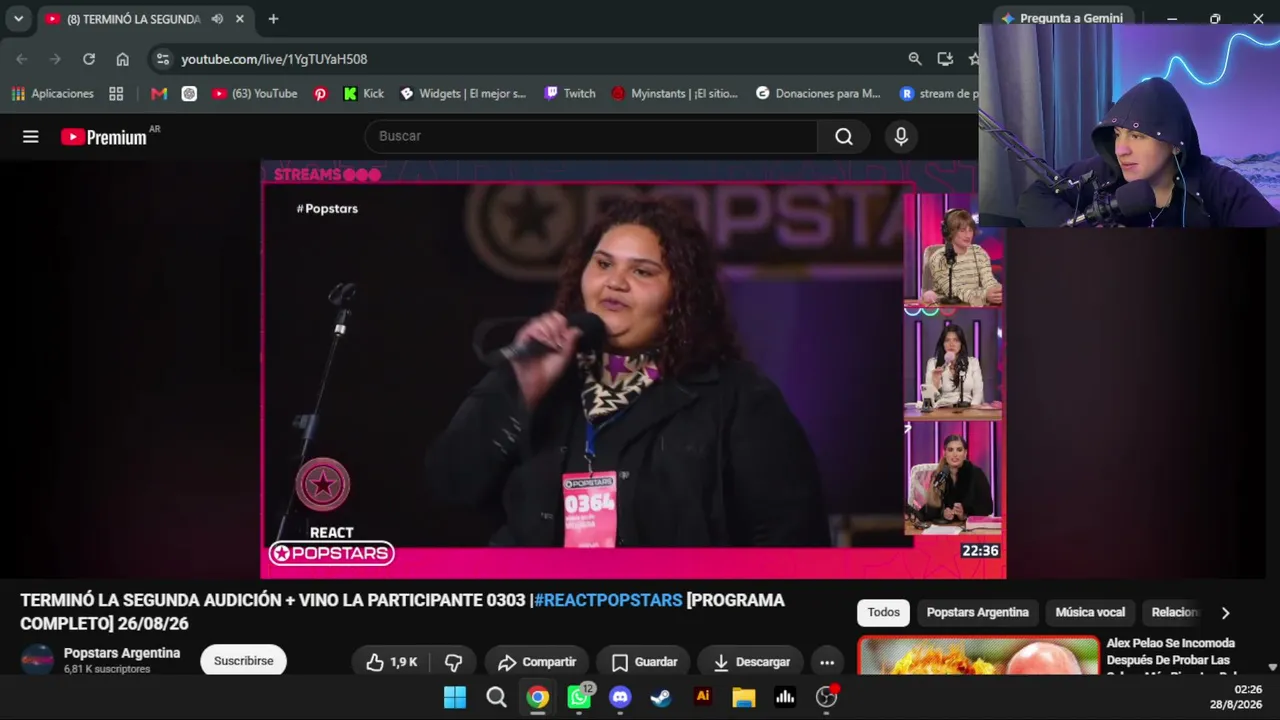The height and width of the screenshot is (720, 1280).
Task: Click page scrollbar down arrow
Action: pos(1272,667)
